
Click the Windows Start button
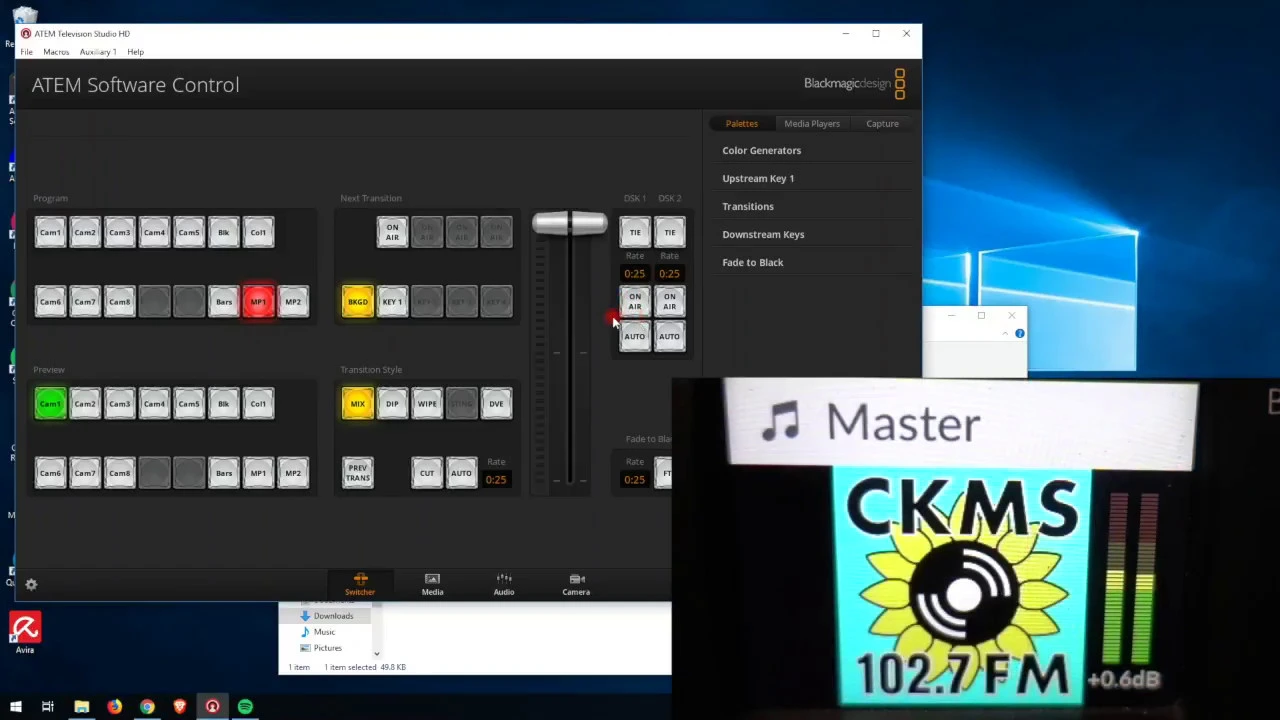tap(16, 707)
